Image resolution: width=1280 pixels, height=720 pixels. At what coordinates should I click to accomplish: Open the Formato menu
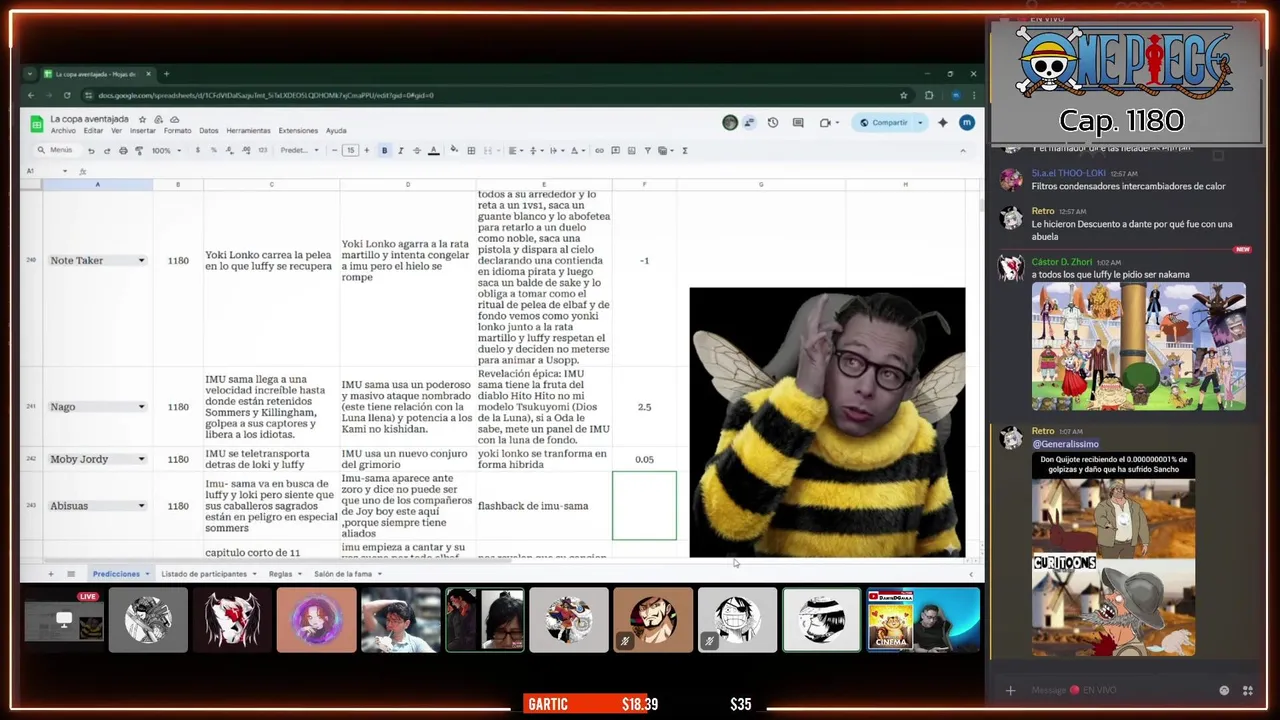(177, 131)
